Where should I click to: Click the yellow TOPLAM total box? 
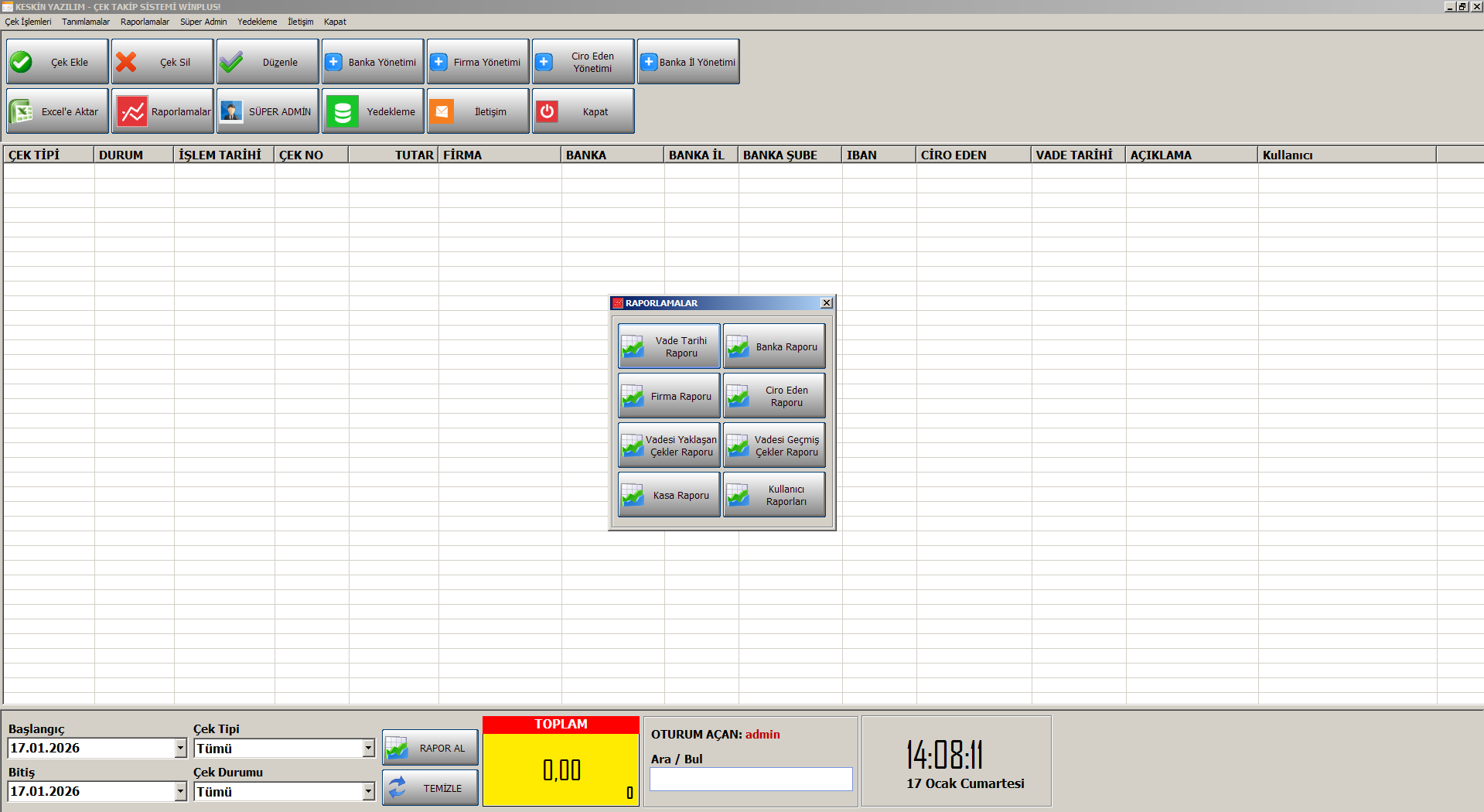(x=561, y=769)
